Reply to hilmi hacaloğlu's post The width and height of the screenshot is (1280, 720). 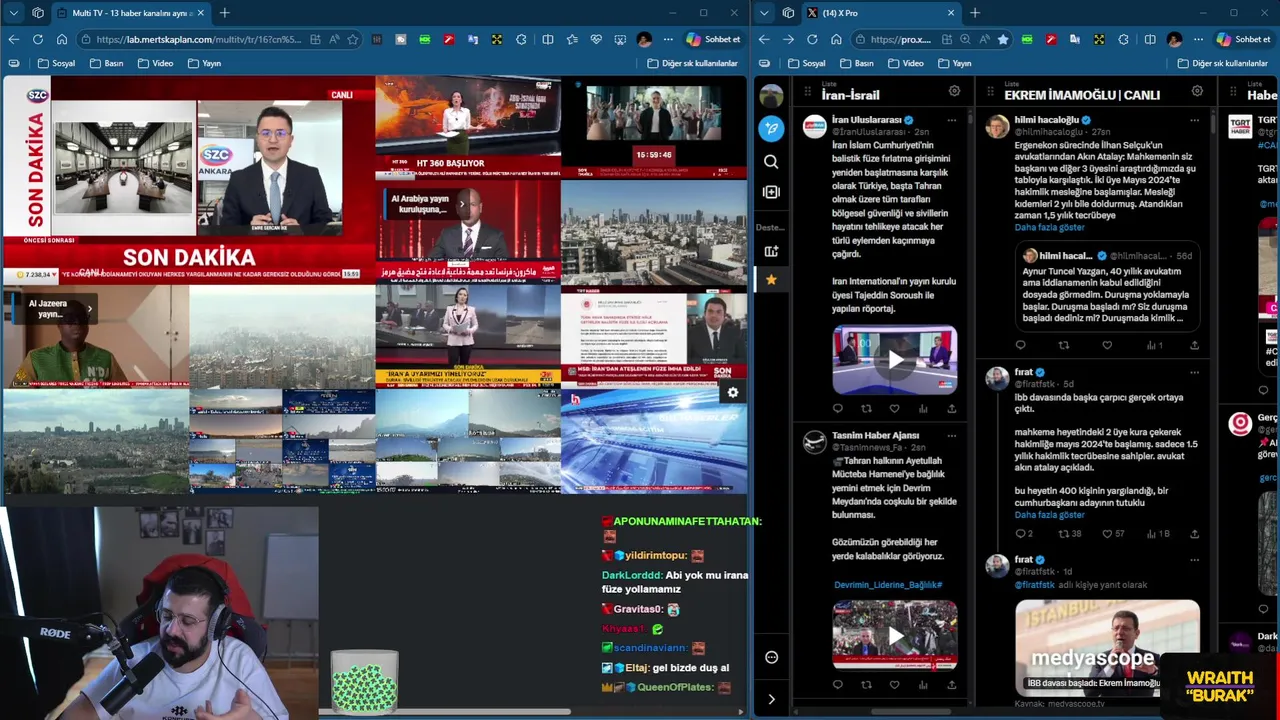tap(1020, 345)
